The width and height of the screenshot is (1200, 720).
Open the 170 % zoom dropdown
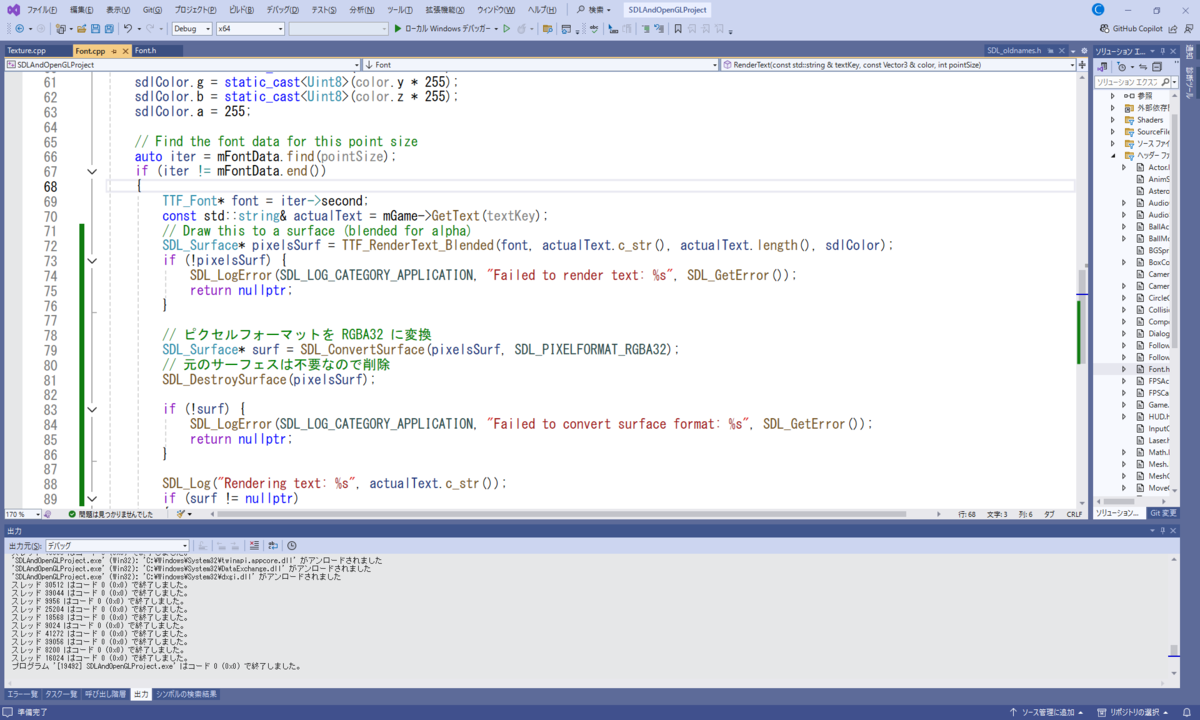click(22, 514)
